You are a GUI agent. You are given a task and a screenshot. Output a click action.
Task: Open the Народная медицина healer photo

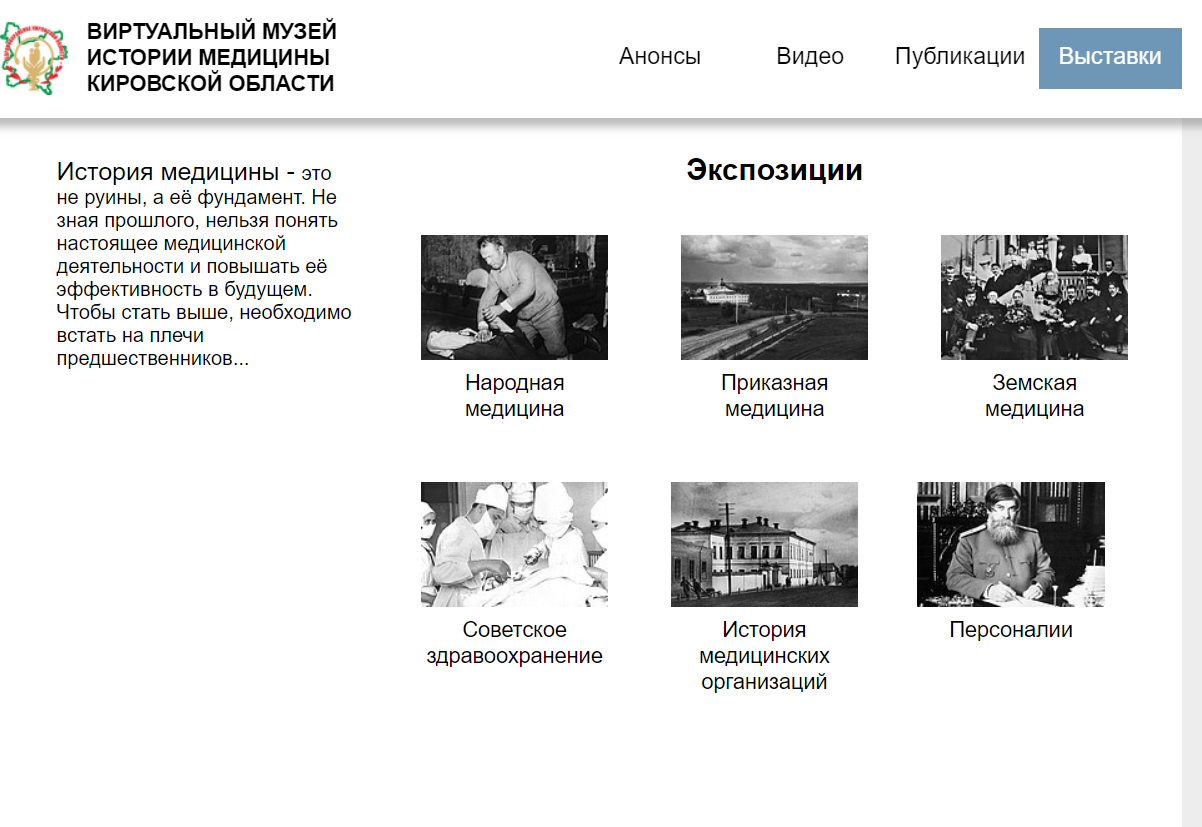click(x=514, y=297)
